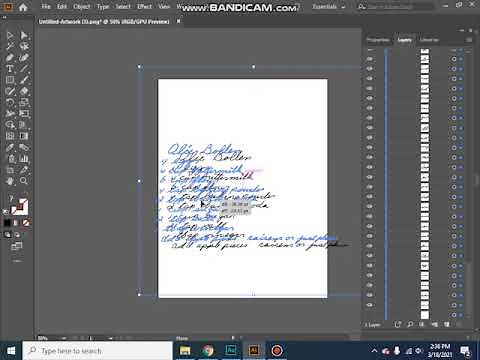Viewport: 480px width, 360px height.
Task: Switch to the Layers panel tab
Action: coord(404,40)
